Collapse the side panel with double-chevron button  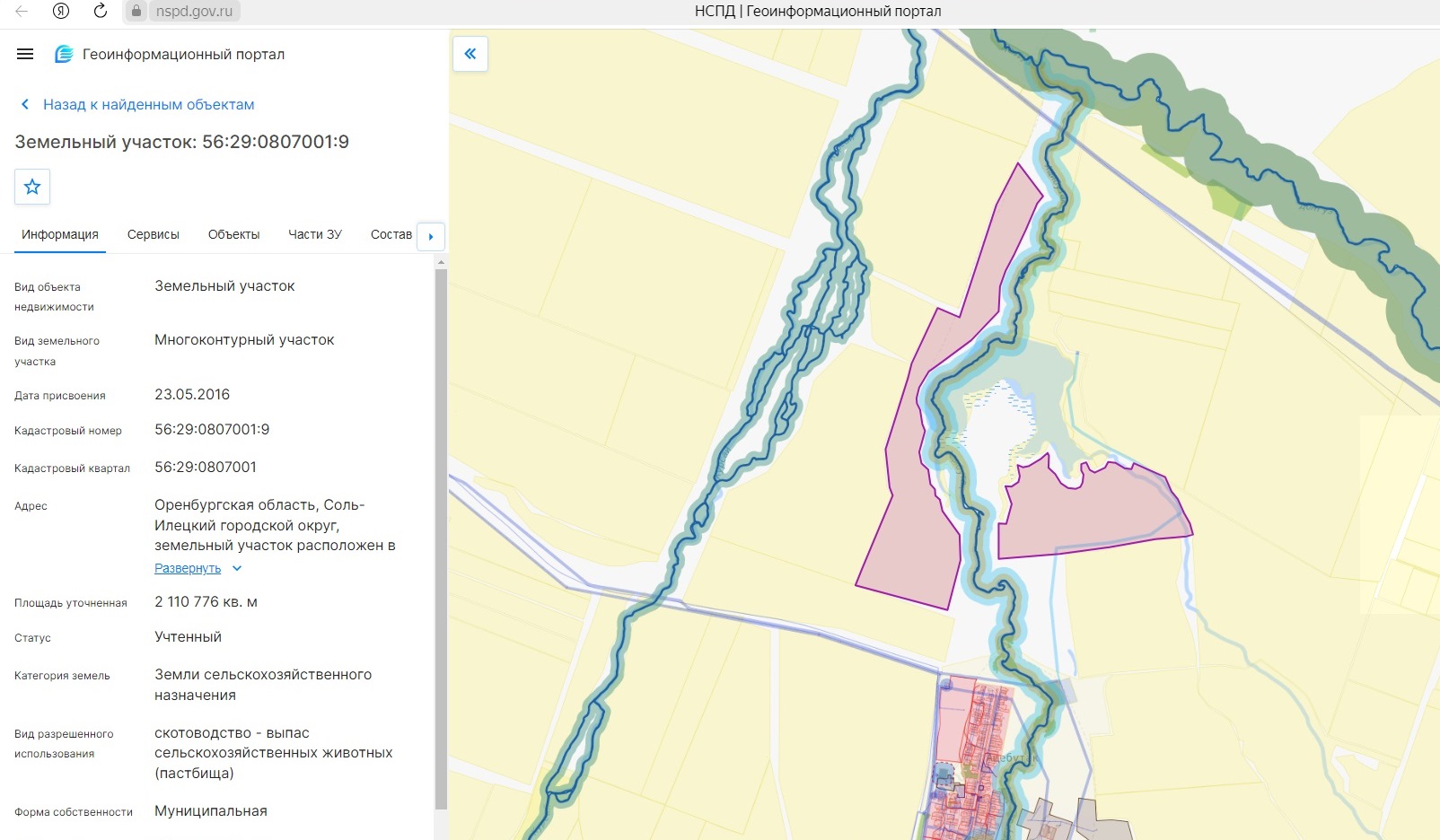(470, 54)
